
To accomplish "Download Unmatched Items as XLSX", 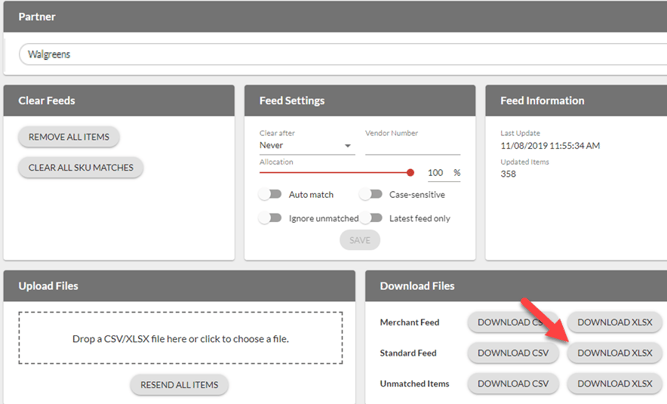I will coord(614,383).
